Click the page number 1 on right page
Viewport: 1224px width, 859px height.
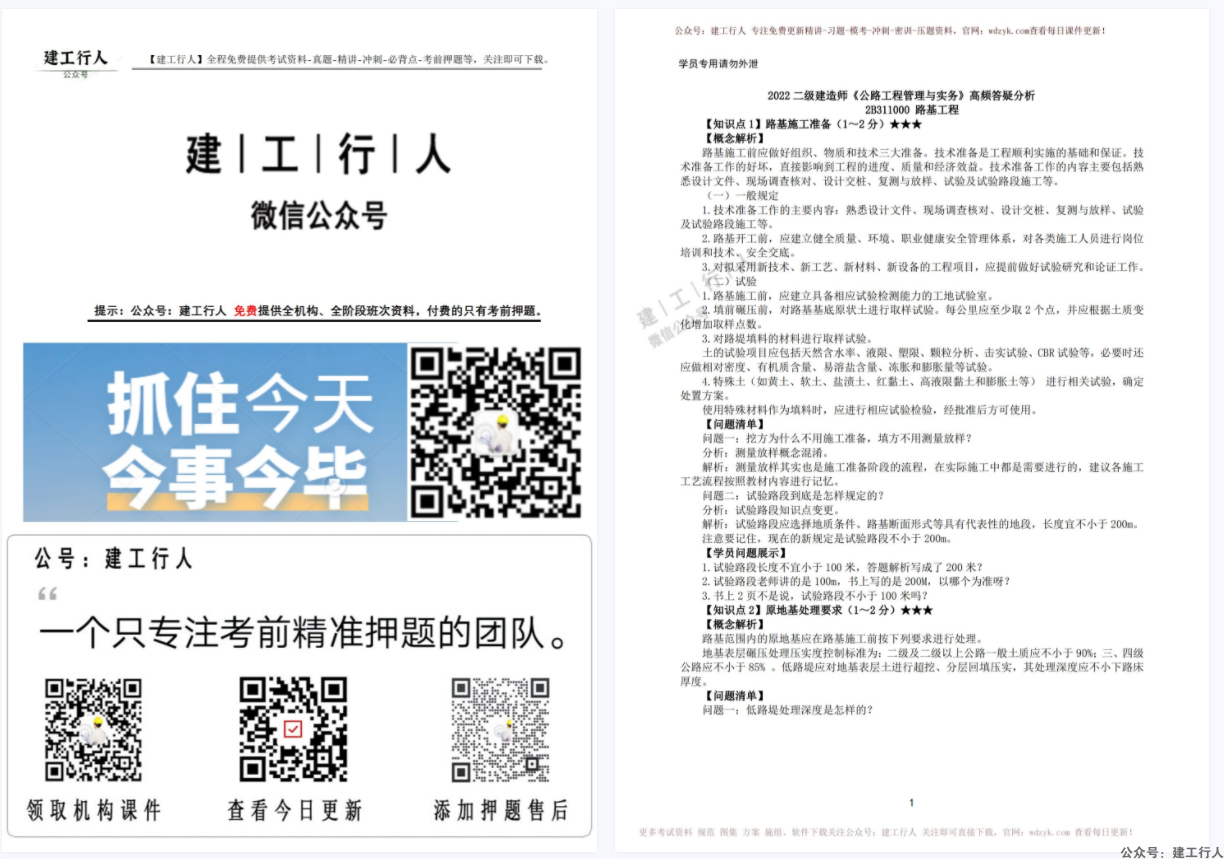click(x=912, y=803)
